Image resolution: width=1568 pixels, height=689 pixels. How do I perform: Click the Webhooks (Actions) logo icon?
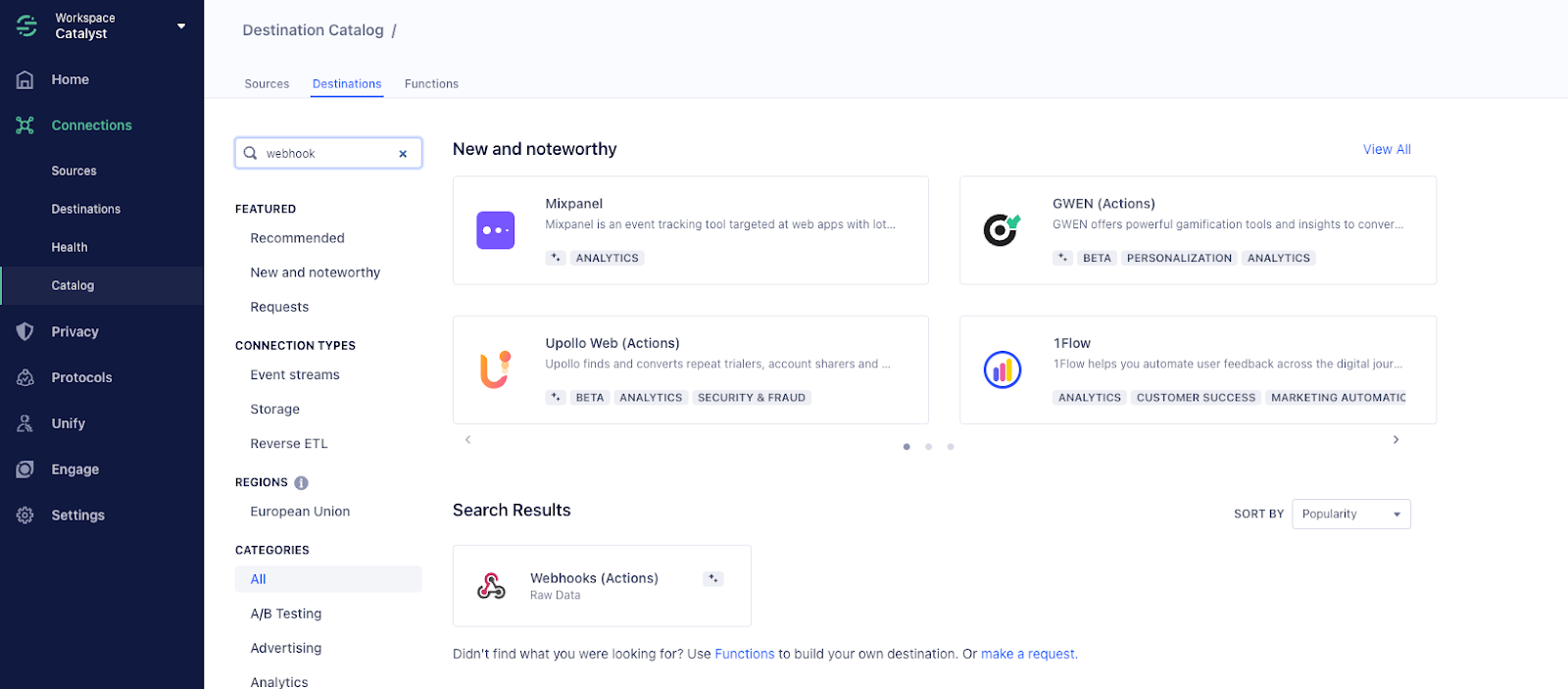[491, 586]
